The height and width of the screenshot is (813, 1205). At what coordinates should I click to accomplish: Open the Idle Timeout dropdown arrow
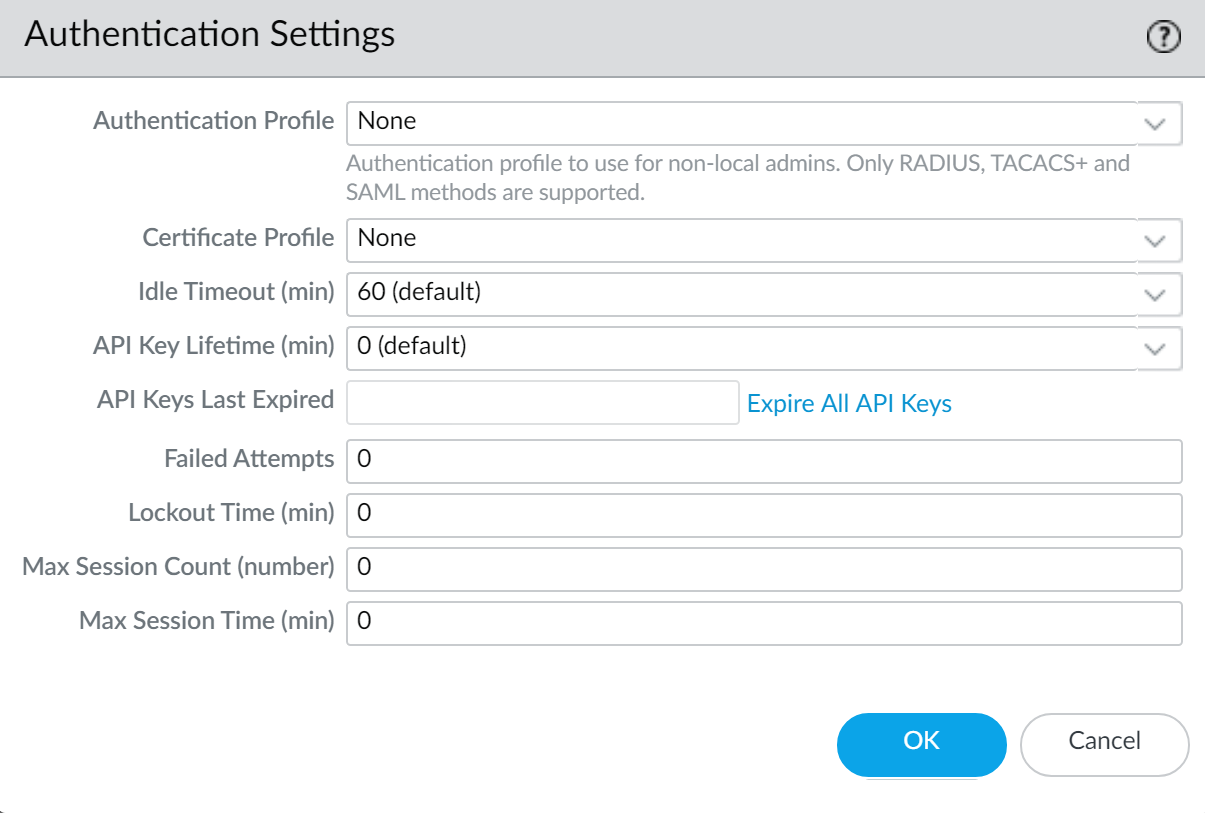pos(1156,295)
